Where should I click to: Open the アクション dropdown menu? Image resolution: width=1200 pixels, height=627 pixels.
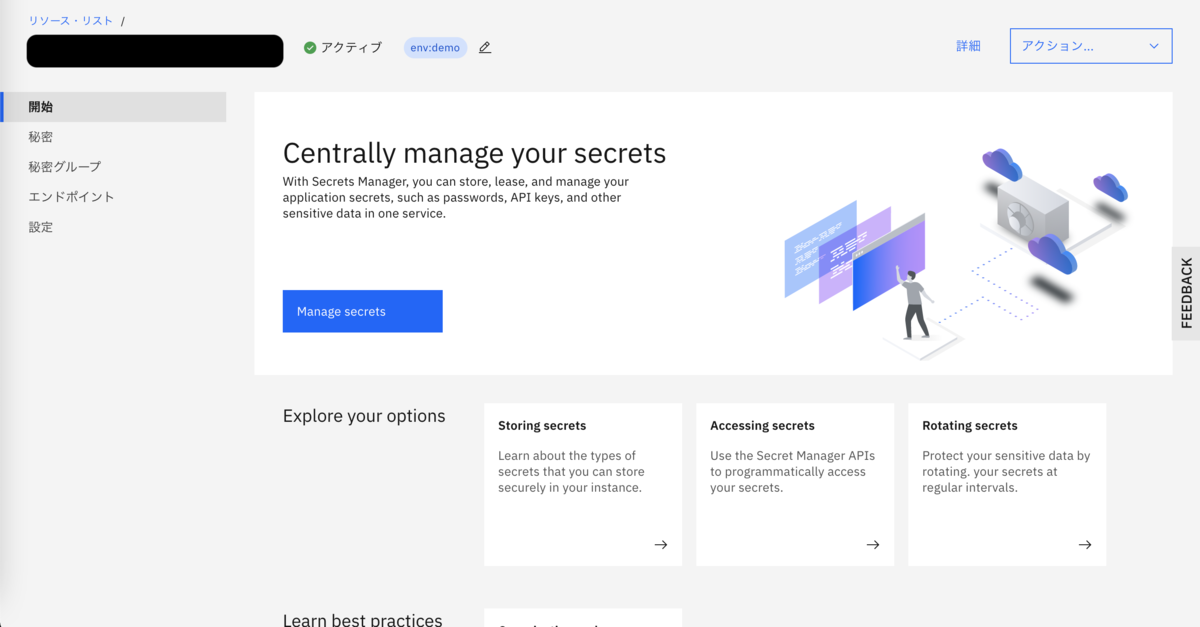1090,45
